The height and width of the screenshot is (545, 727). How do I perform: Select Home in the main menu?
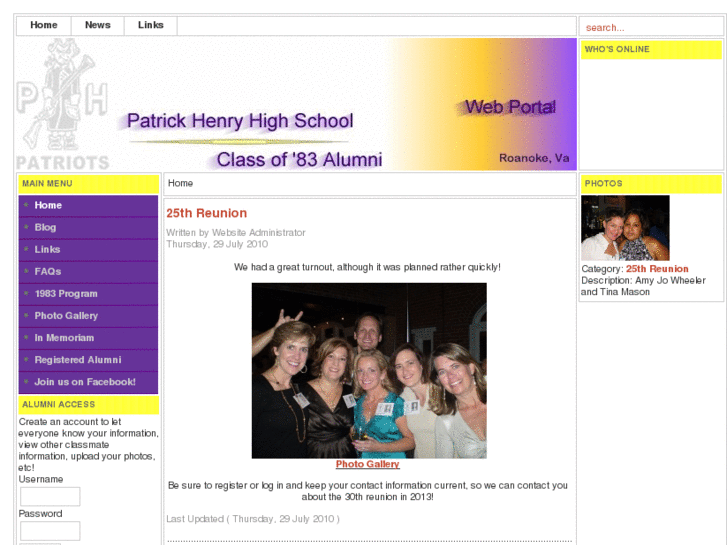pos(88,205)
